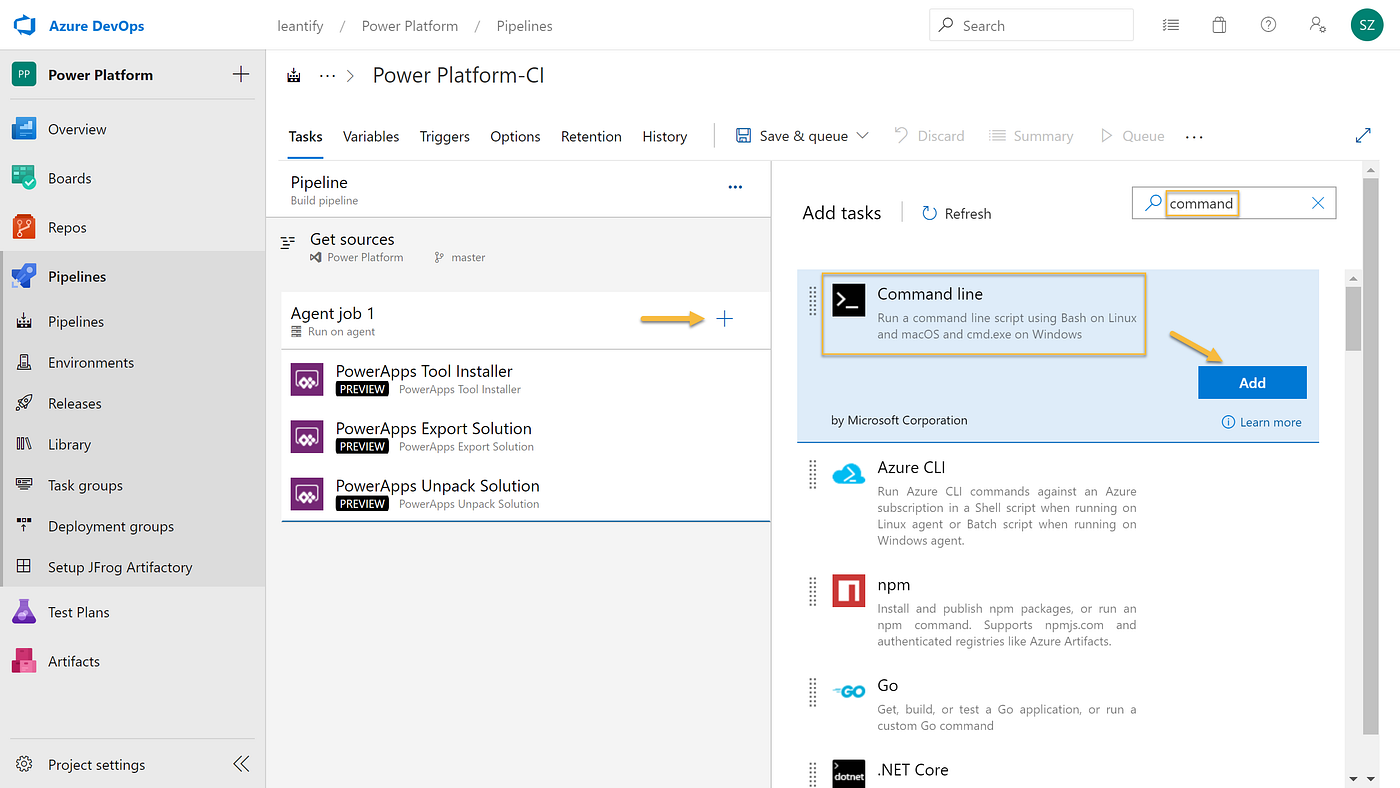Viewport: 1400px width, 788px height.
Task: Select PowerApps Unpack Solution task
Action: [x=526, y=494]
